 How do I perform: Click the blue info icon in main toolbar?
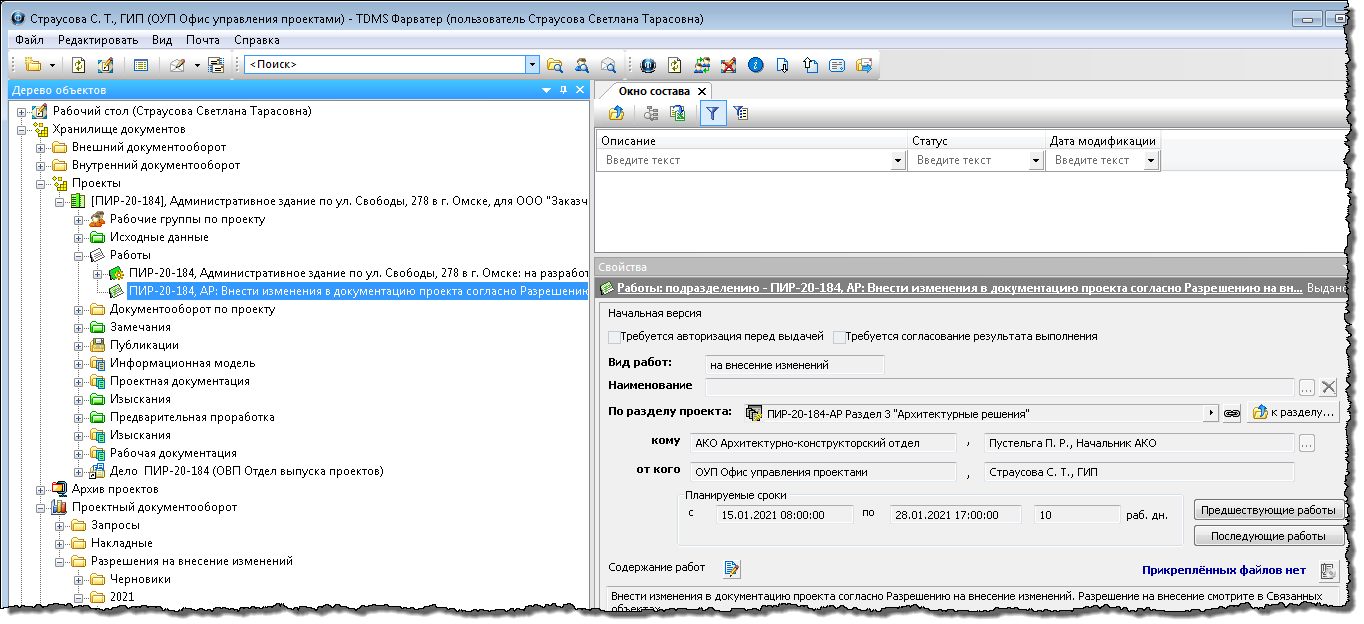(756, 65)
